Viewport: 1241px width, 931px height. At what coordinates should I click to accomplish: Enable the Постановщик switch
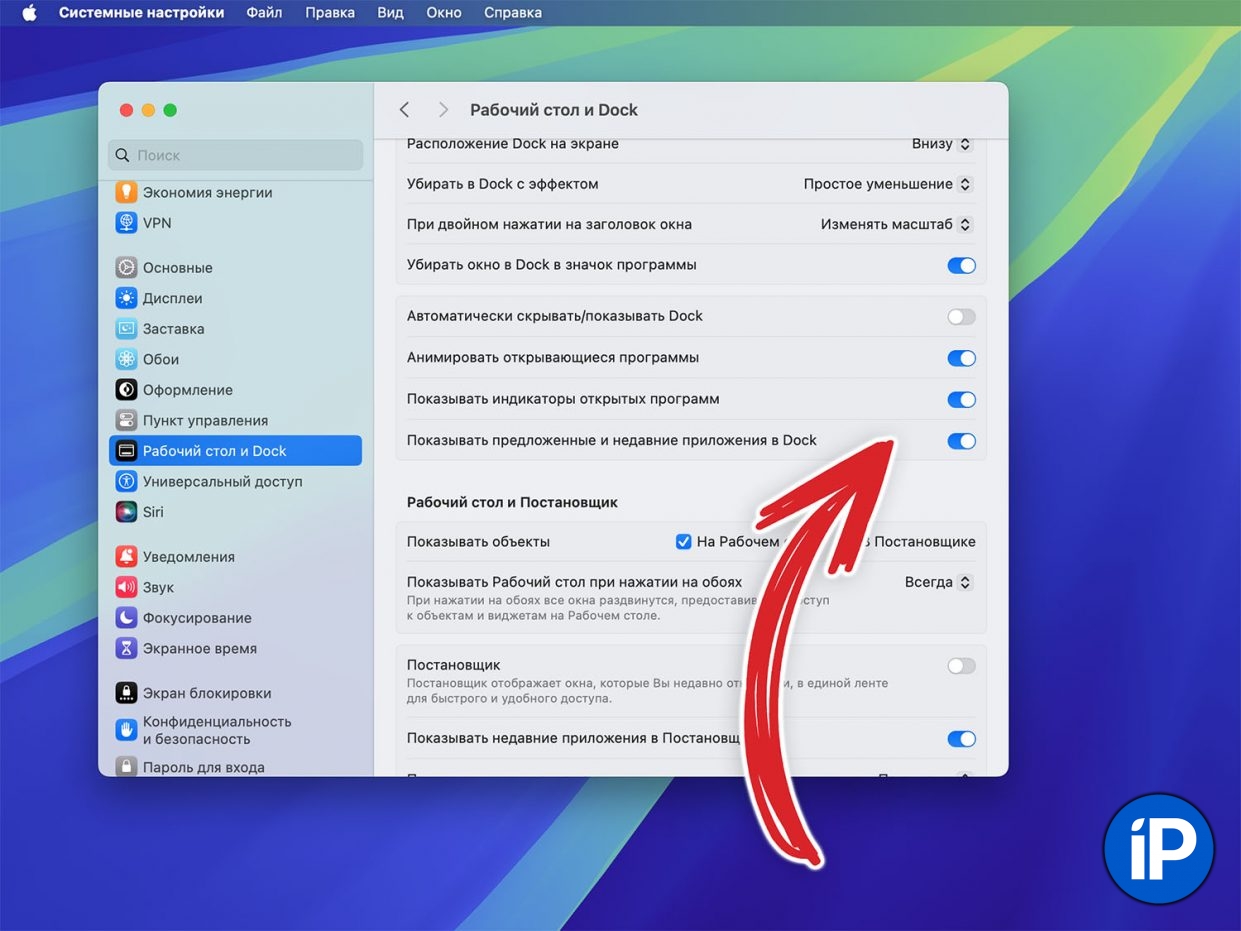[x=961, y=666]
